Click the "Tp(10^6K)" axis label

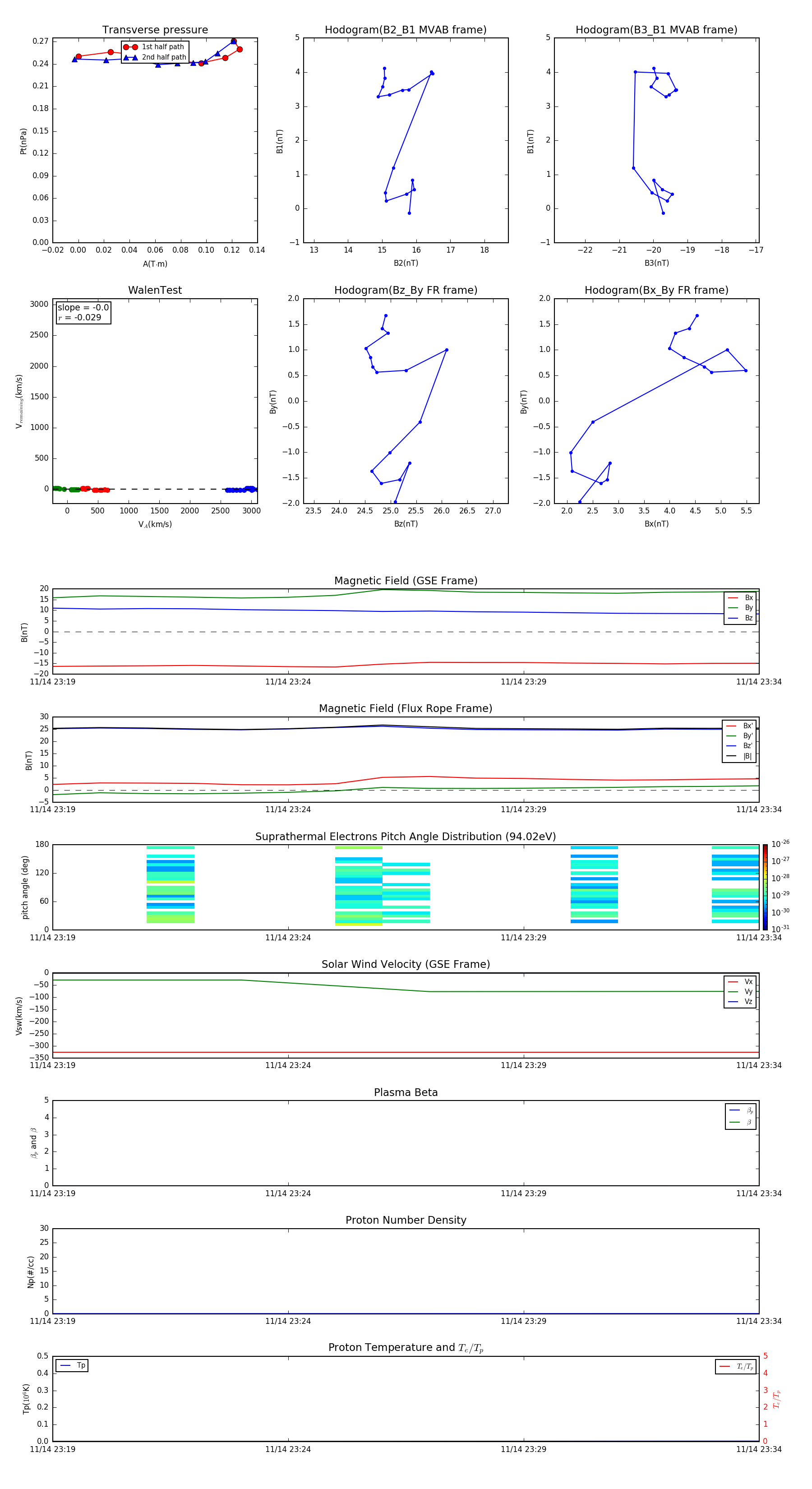coord(26,1399)
